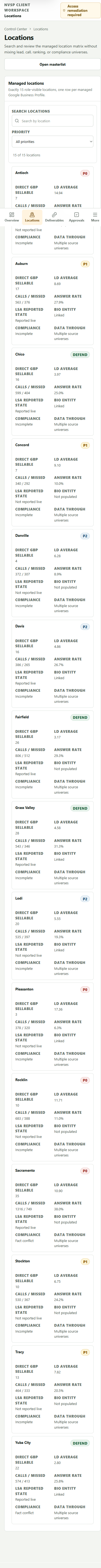
Task: Open the masterlist button
Action: click(x=53, y=64)
